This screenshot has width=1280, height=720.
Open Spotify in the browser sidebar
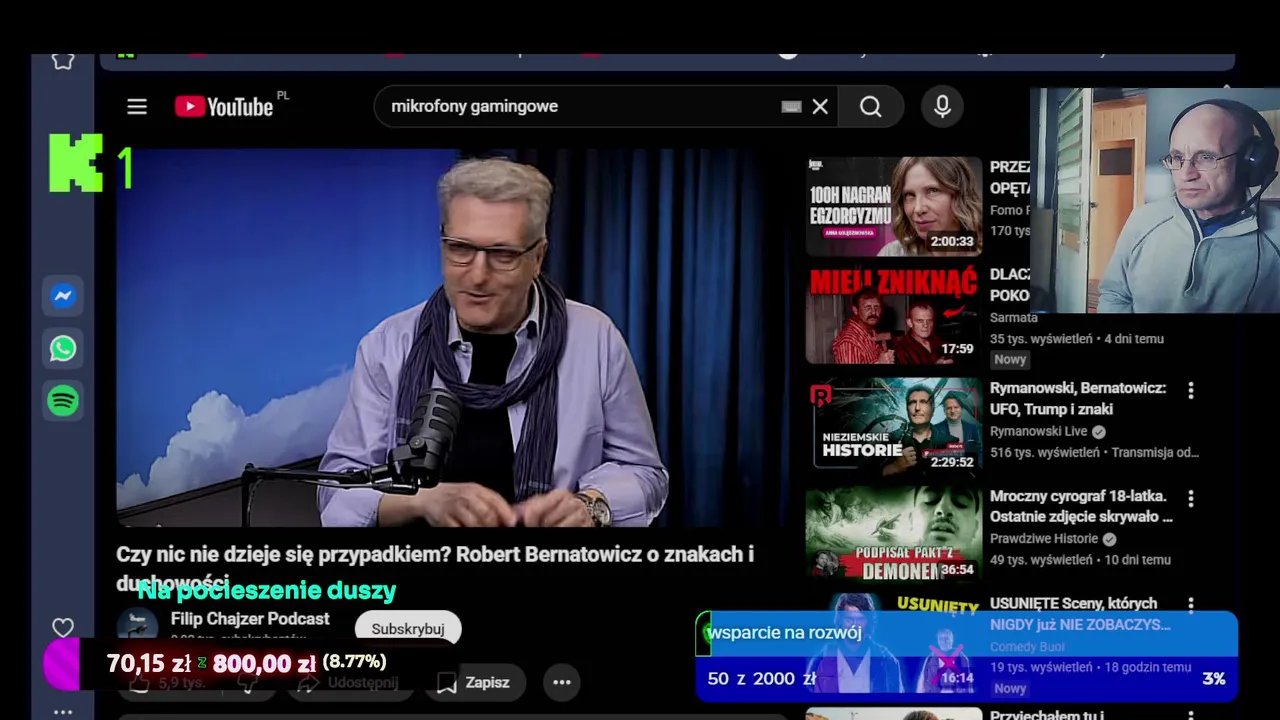pyautogui.click(x=63, y=401)
